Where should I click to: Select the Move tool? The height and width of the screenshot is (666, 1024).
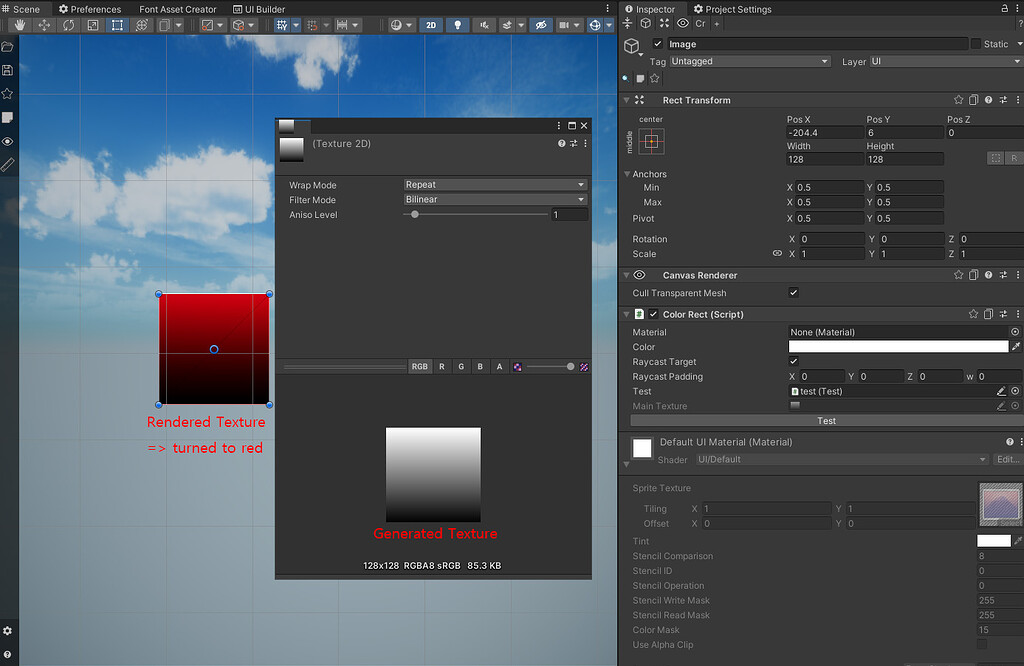coord(44,25)
